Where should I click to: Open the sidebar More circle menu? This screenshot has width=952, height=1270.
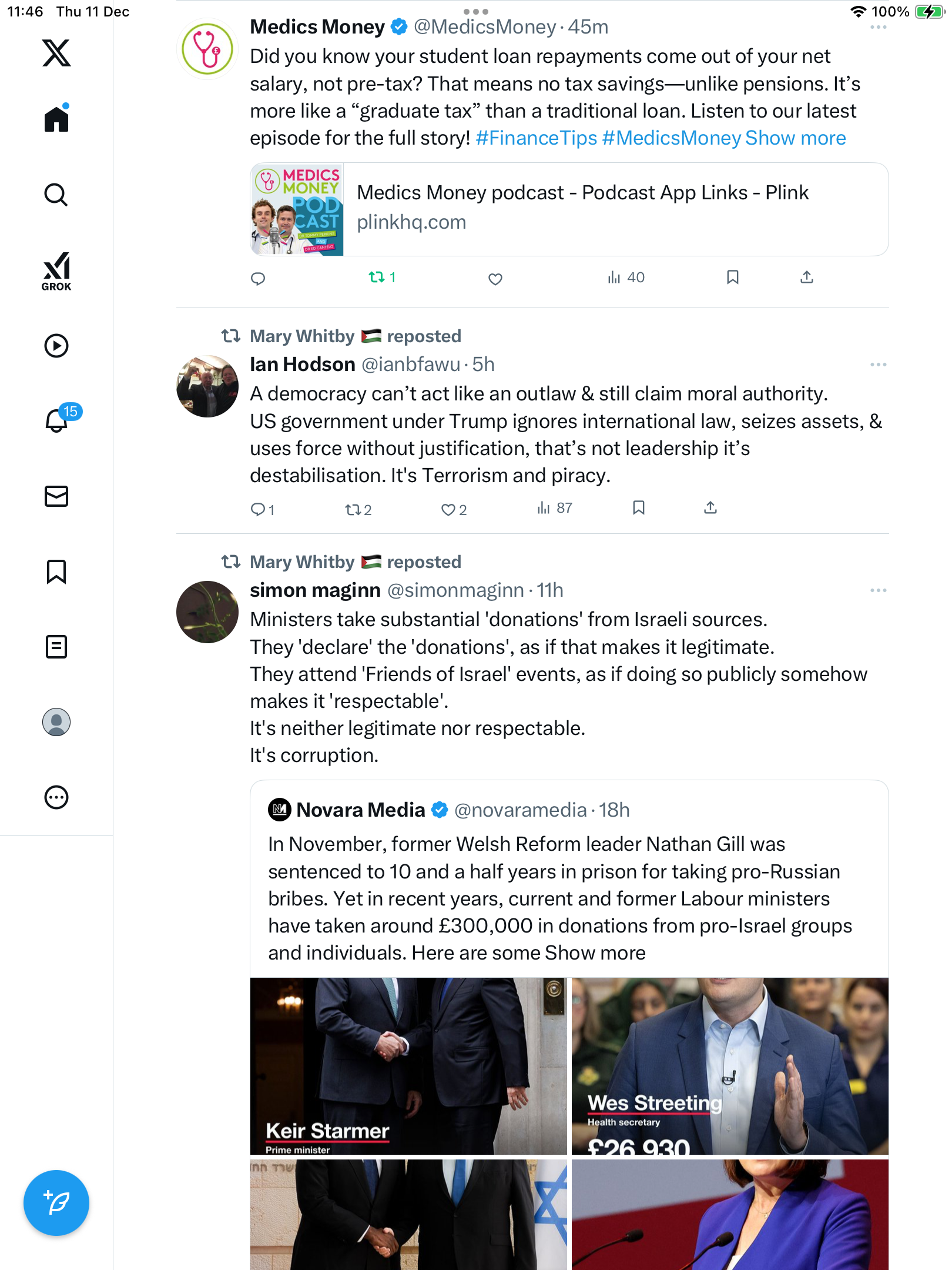56,797
